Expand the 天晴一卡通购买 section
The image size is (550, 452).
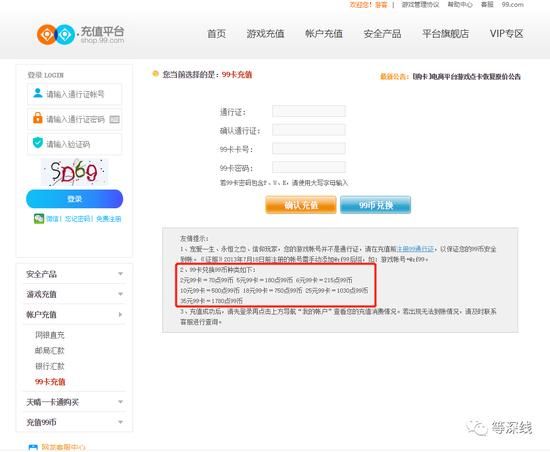tap(74, 402)
